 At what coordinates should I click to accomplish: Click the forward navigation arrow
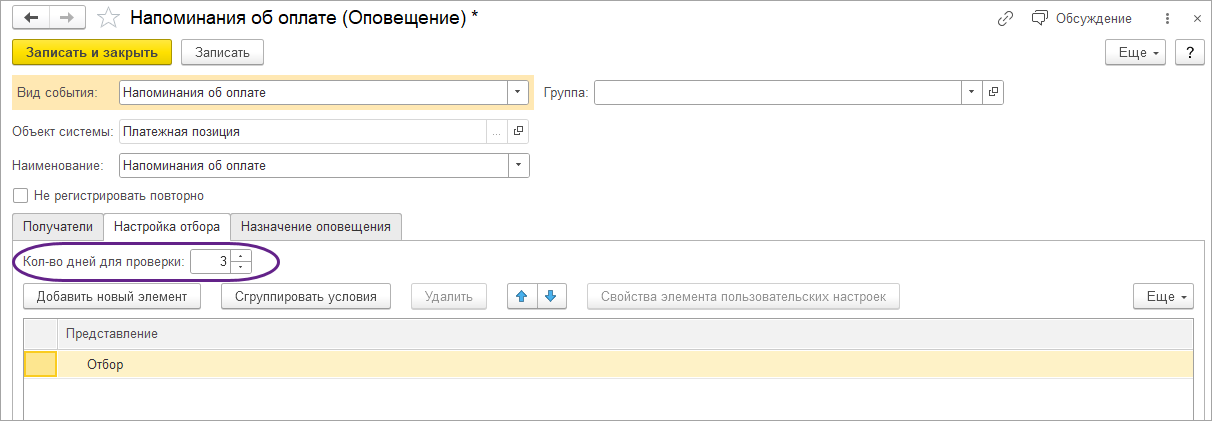click(x=67, y=18)
